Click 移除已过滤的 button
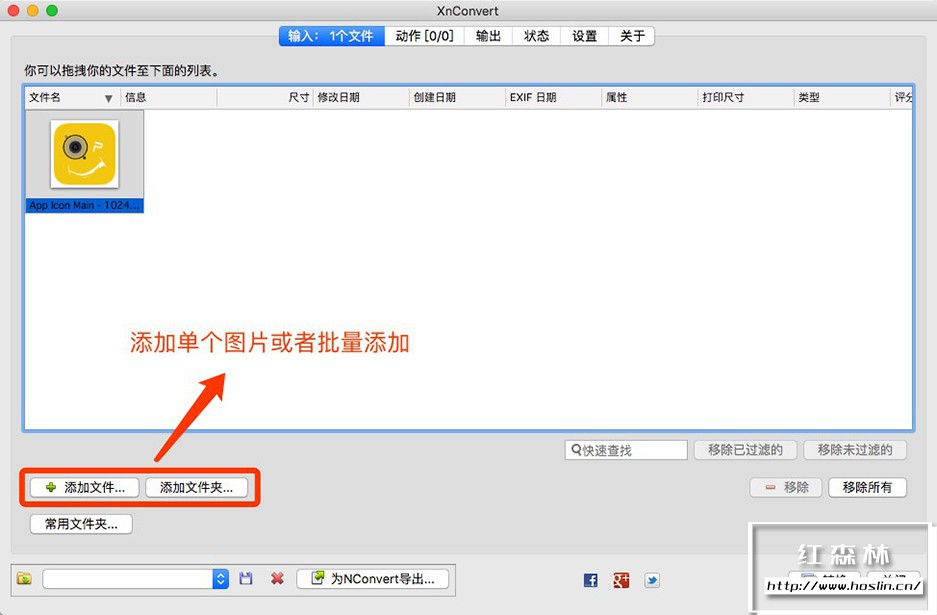 point(745,450)
